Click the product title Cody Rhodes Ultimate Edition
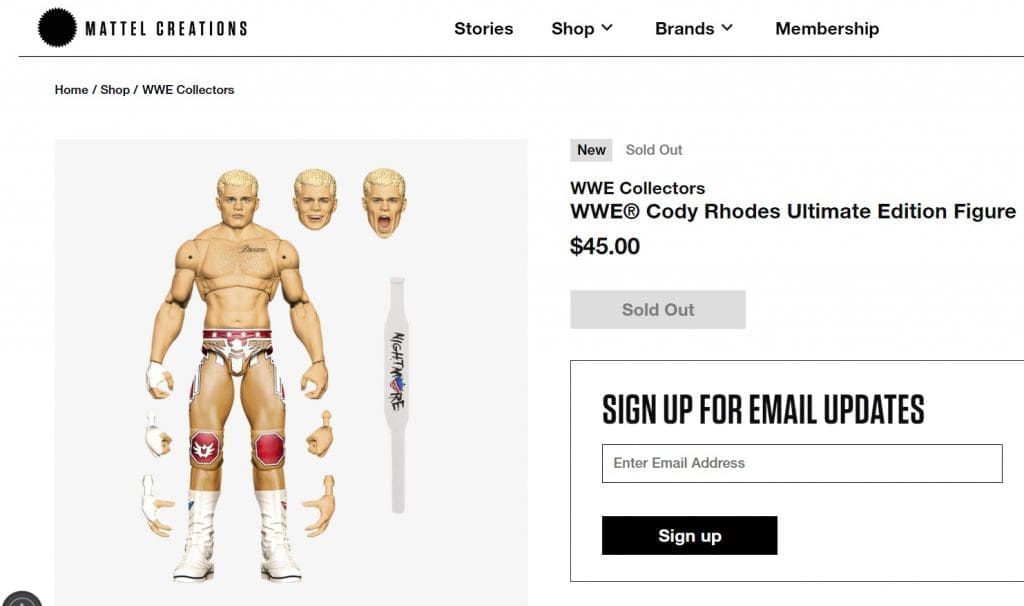 pyautogui.click(x=792, y=212)
